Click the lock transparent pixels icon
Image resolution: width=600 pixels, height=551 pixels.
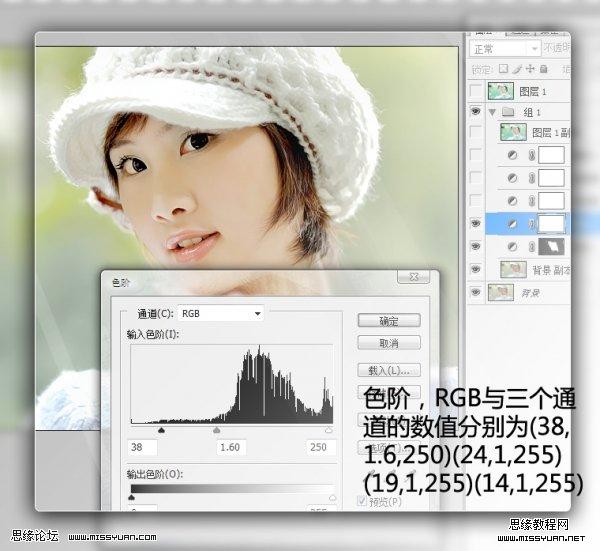(504, 69)
